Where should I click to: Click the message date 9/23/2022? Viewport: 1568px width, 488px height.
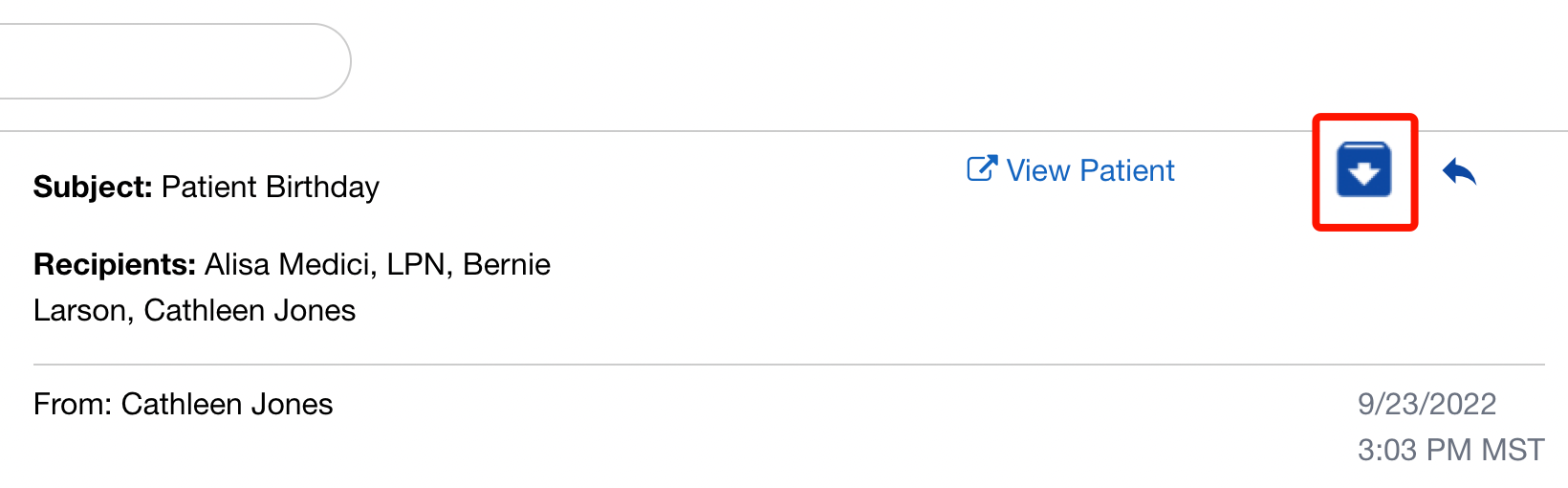tap(1426, 404)
